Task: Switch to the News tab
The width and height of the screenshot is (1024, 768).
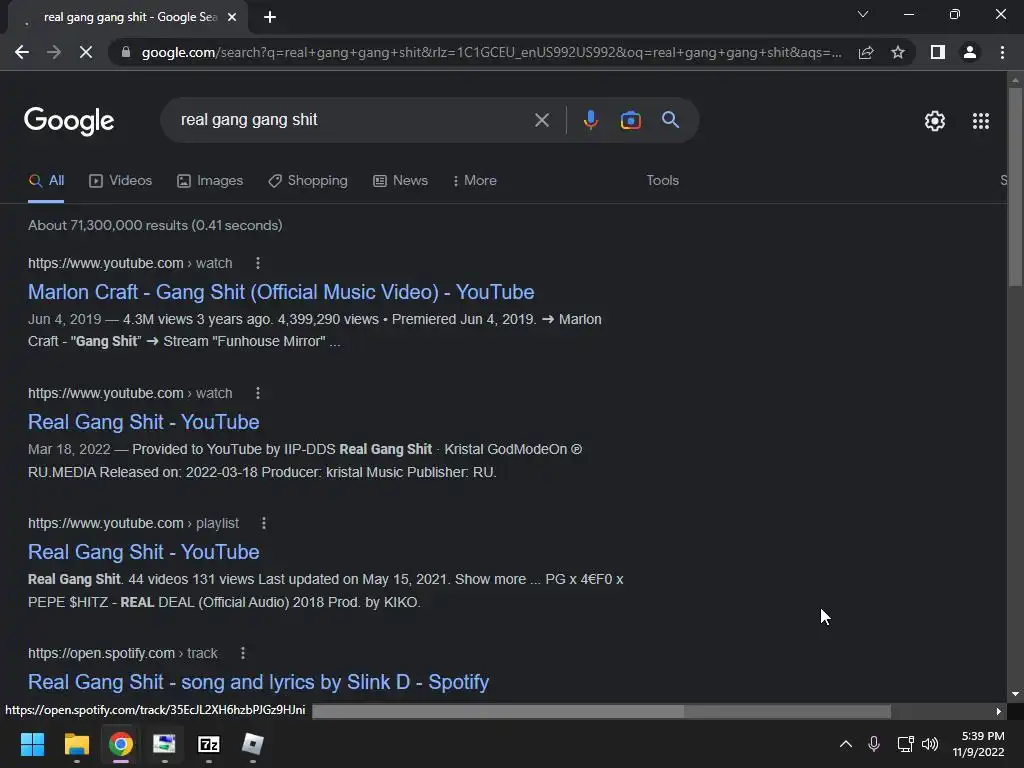Action: tap(400, 181)
